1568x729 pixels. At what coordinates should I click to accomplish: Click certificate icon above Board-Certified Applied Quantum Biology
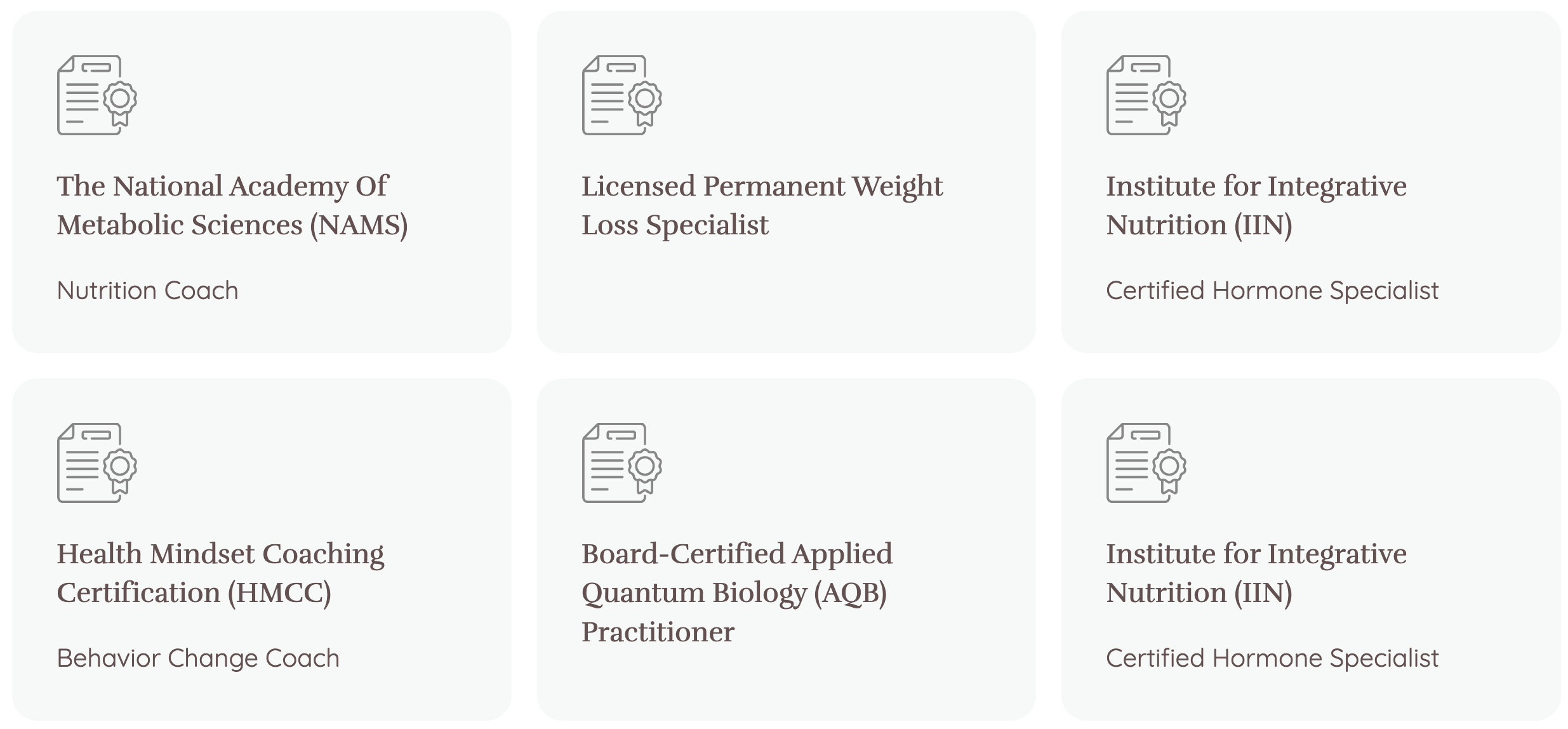pos(622,463)
